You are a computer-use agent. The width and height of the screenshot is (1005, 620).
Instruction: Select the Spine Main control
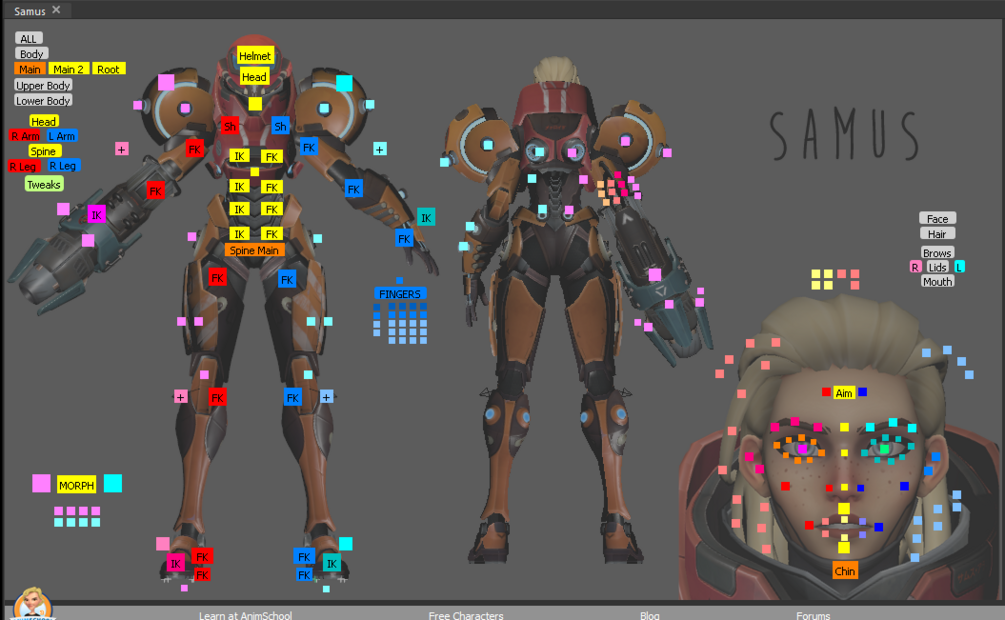tap(254, 250)
